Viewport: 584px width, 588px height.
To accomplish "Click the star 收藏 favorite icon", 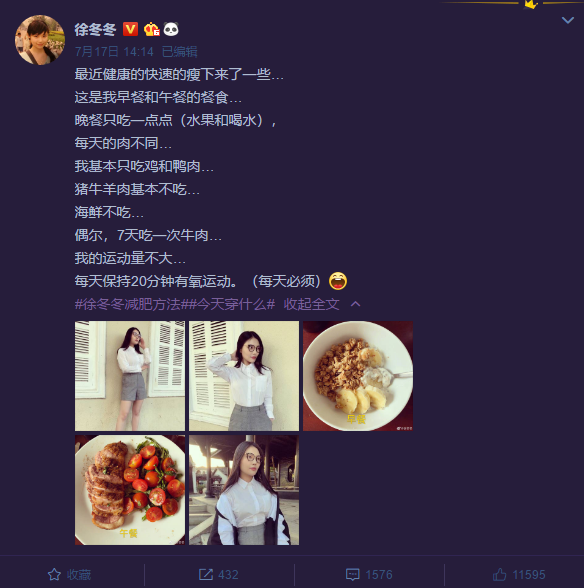I will coord(54,574).
